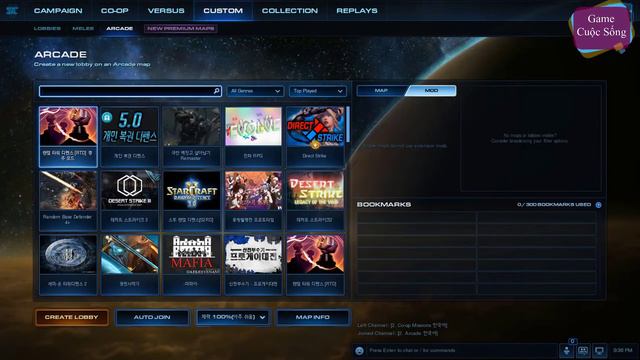Click the arcade search input field

(130, 91)
